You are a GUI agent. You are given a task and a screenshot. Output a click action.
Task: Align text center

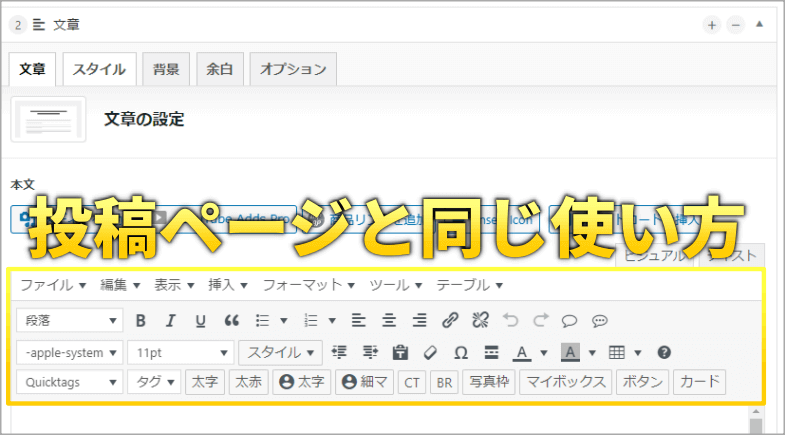click(389, 320)
